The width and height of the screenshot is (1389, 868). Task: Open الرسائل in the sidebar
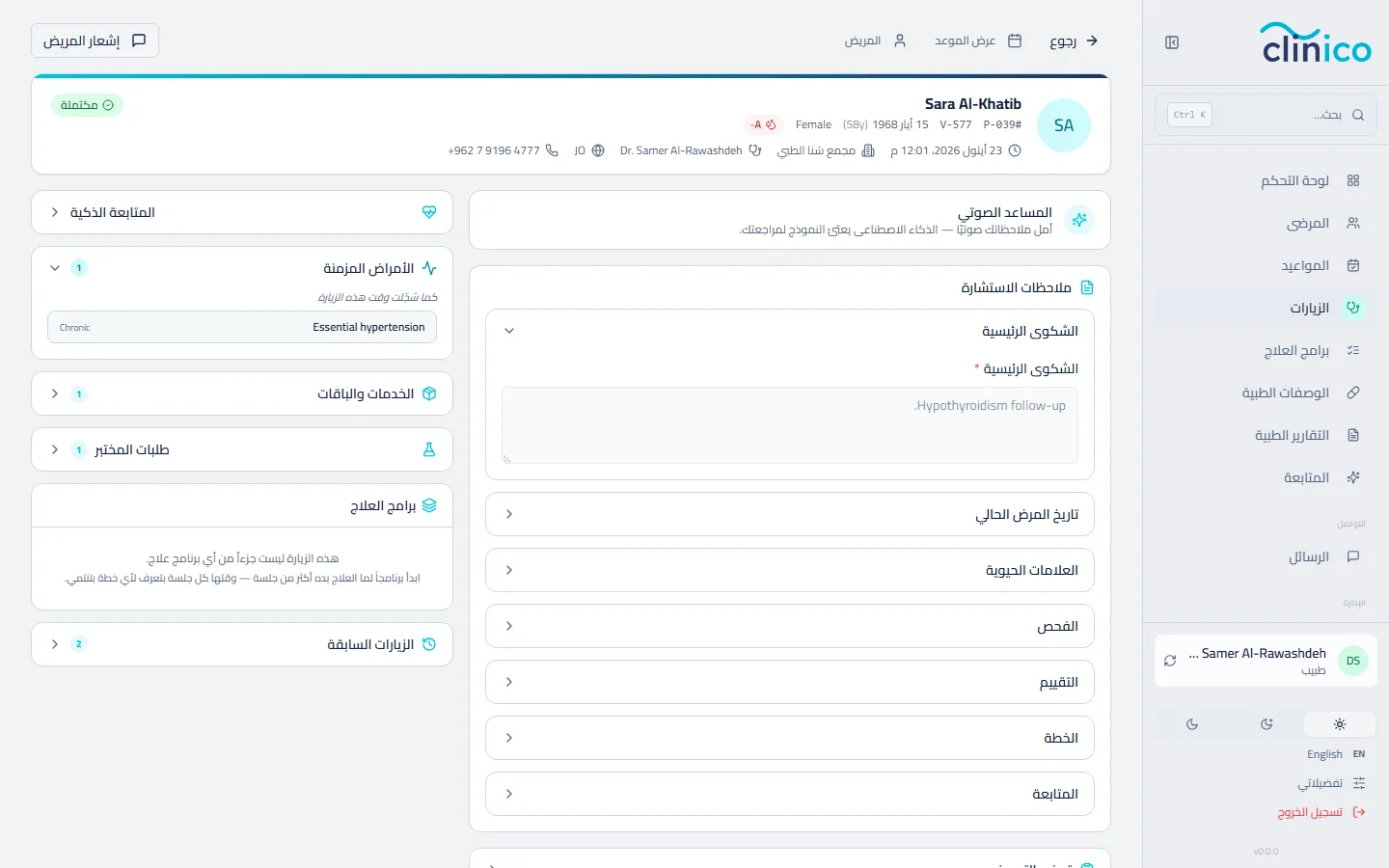pos(1266,556)
